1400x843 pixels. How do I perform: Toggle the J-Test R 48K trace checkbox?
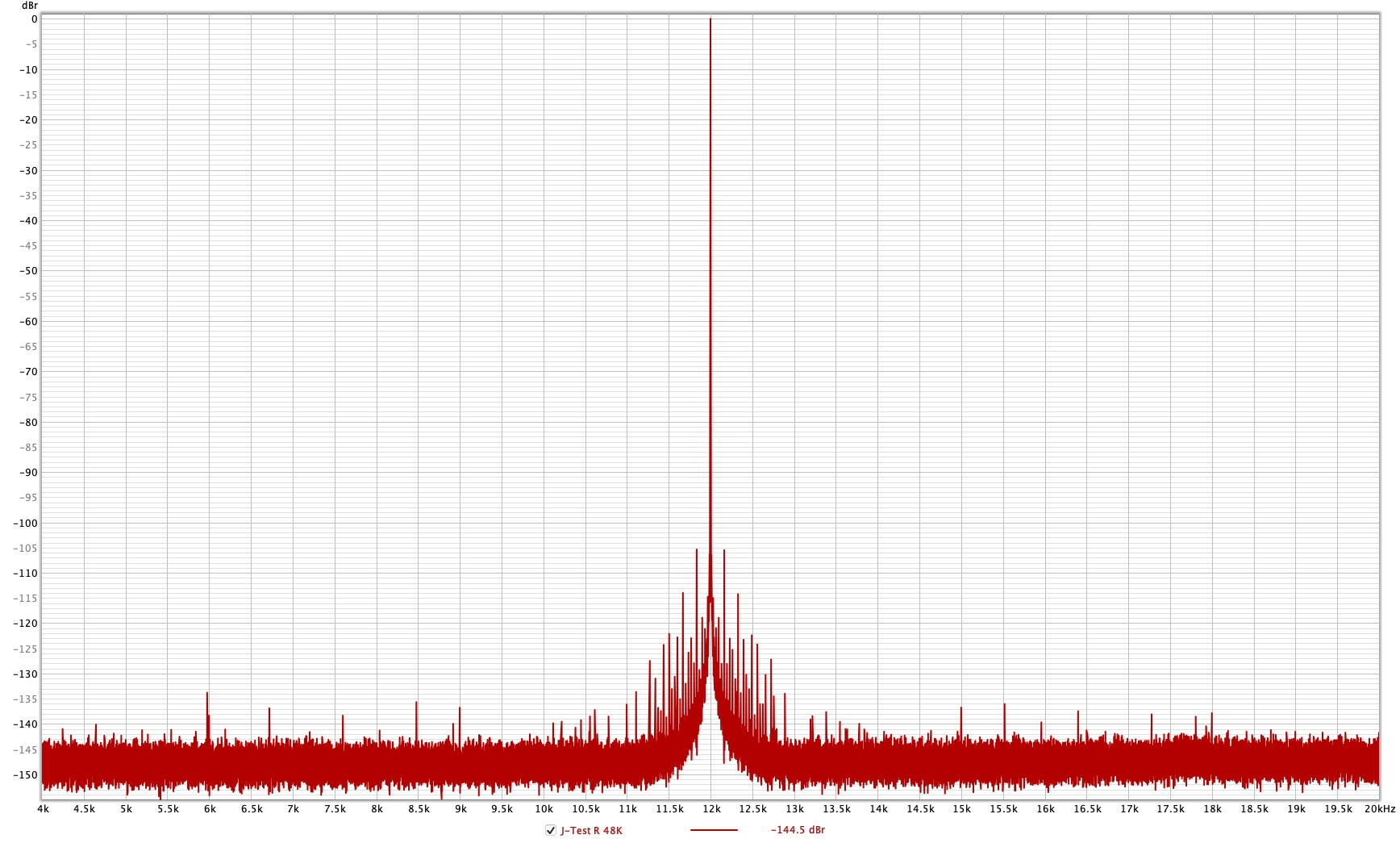pos(551,830)
